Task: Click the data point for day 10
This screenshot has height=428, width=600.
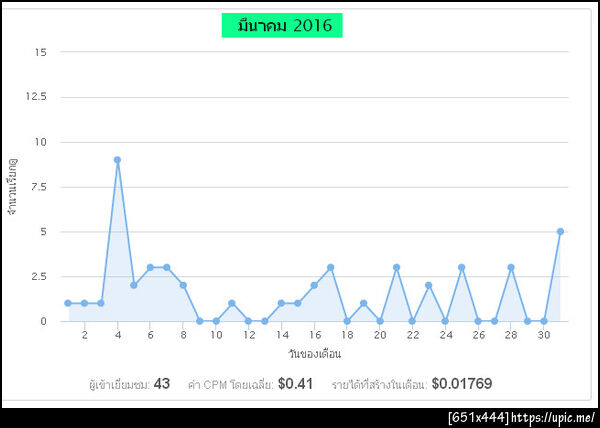Action: tap(216, 321)
